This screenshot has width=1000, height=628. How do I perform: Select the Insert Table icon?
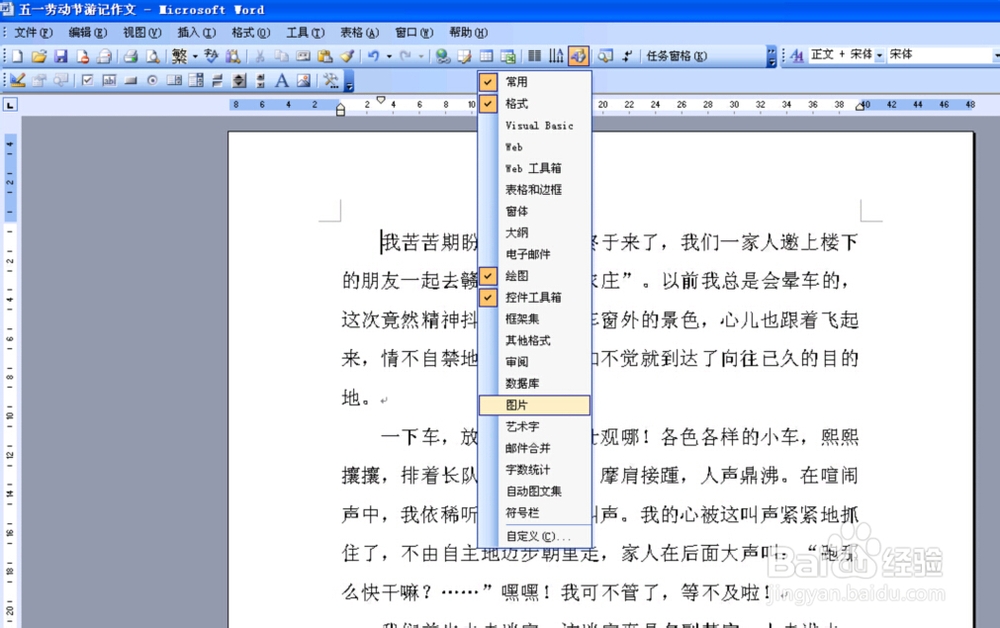[487, 55]
